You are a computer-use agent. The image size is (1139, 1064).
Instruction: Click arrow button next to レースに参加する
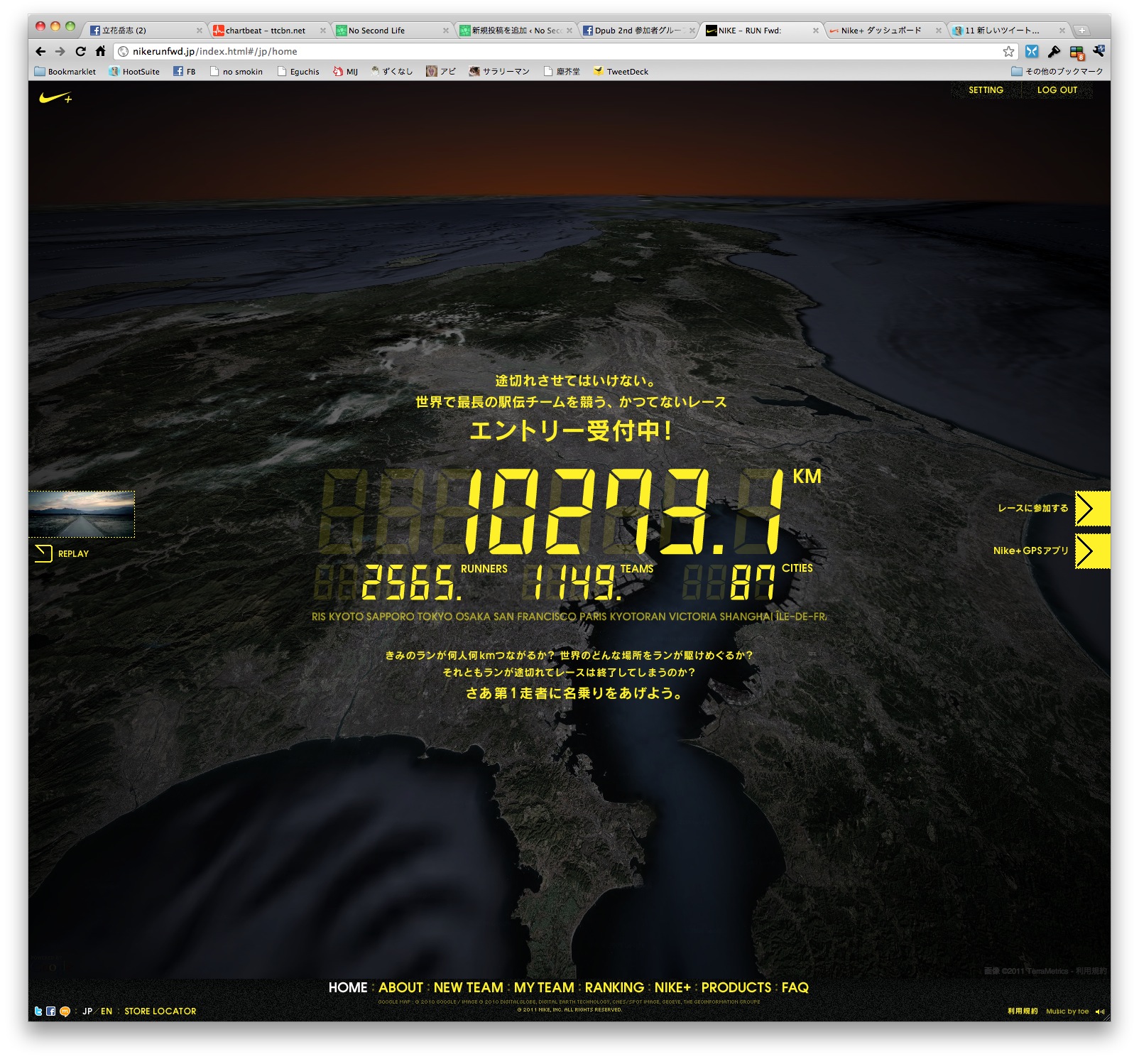1092,508
